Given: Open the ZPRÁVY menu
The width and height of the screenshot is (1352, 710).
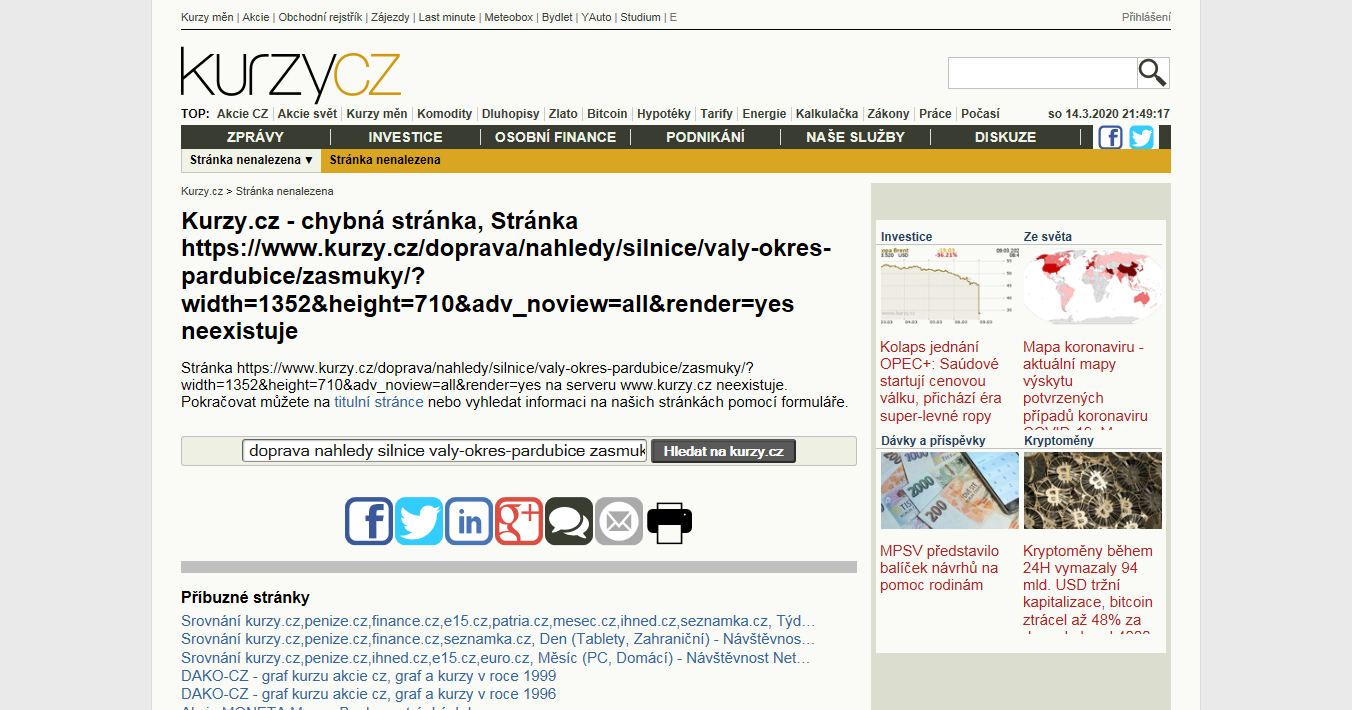Looking at the screenshot, I should click(255, 137).
